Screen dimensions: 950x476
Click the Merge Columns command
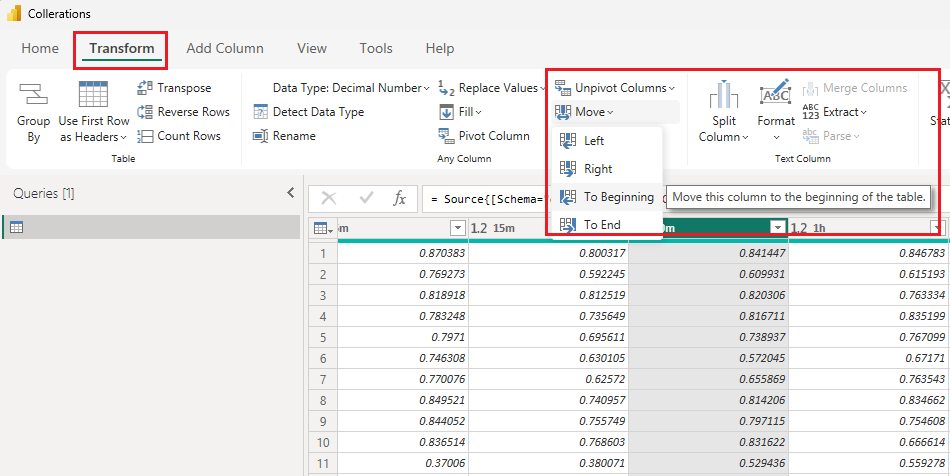pos(855,88)
